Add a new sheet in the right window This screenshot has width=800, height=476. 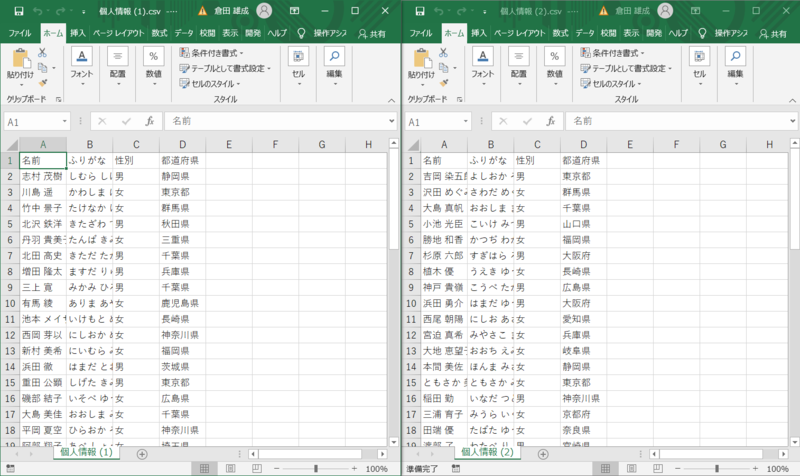point(543,454)
